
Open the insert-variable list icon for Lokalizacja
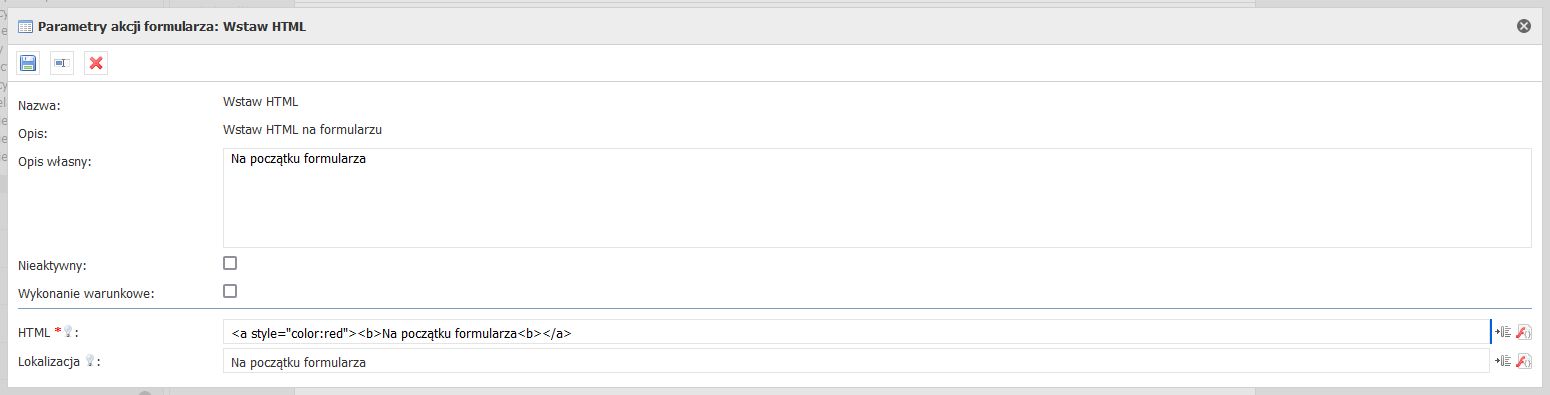pos(1503,361)
